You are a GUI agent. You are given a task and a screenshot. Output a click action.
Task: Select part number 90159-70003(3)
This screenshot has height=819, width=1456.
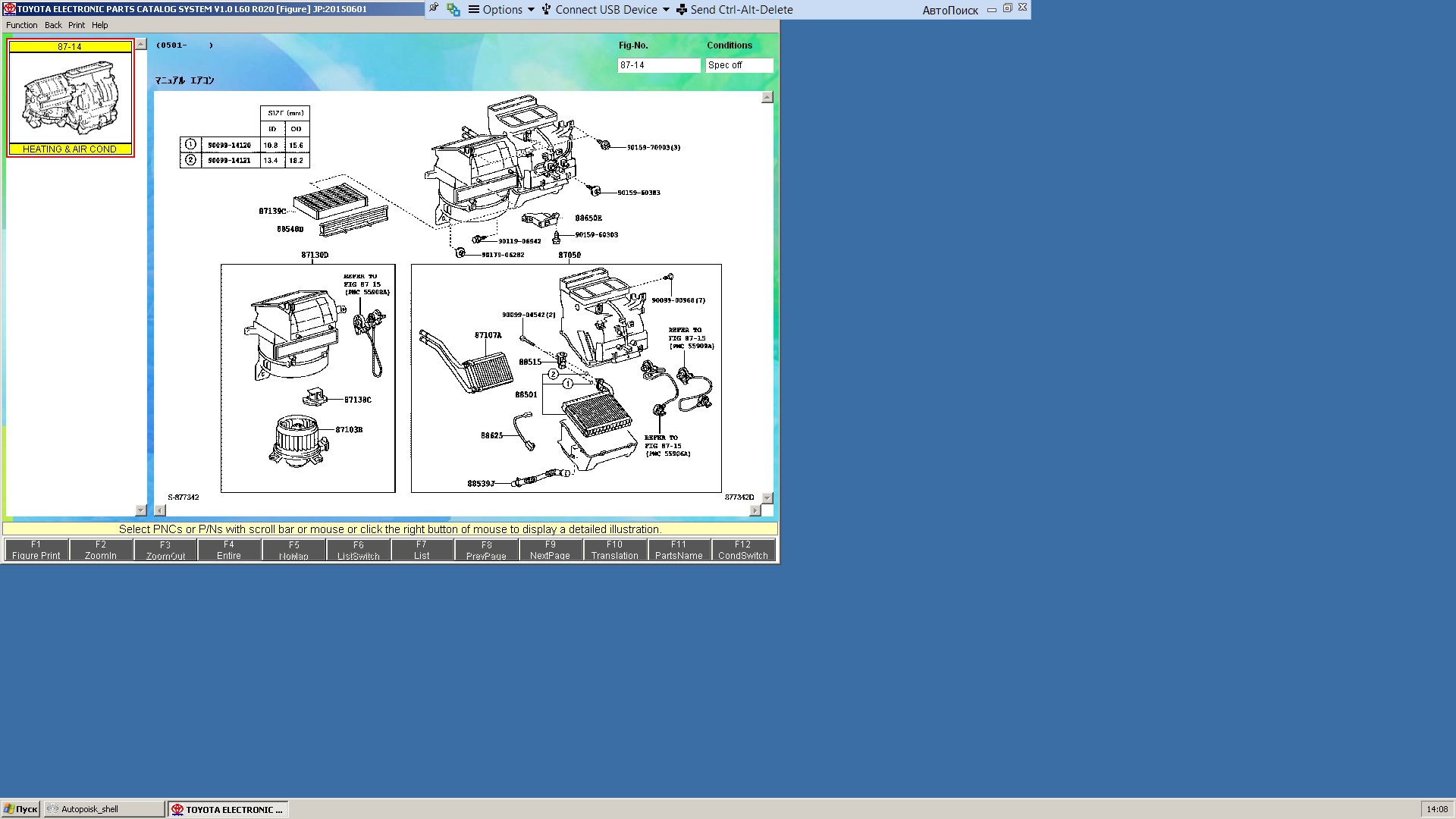click(654, 147)
